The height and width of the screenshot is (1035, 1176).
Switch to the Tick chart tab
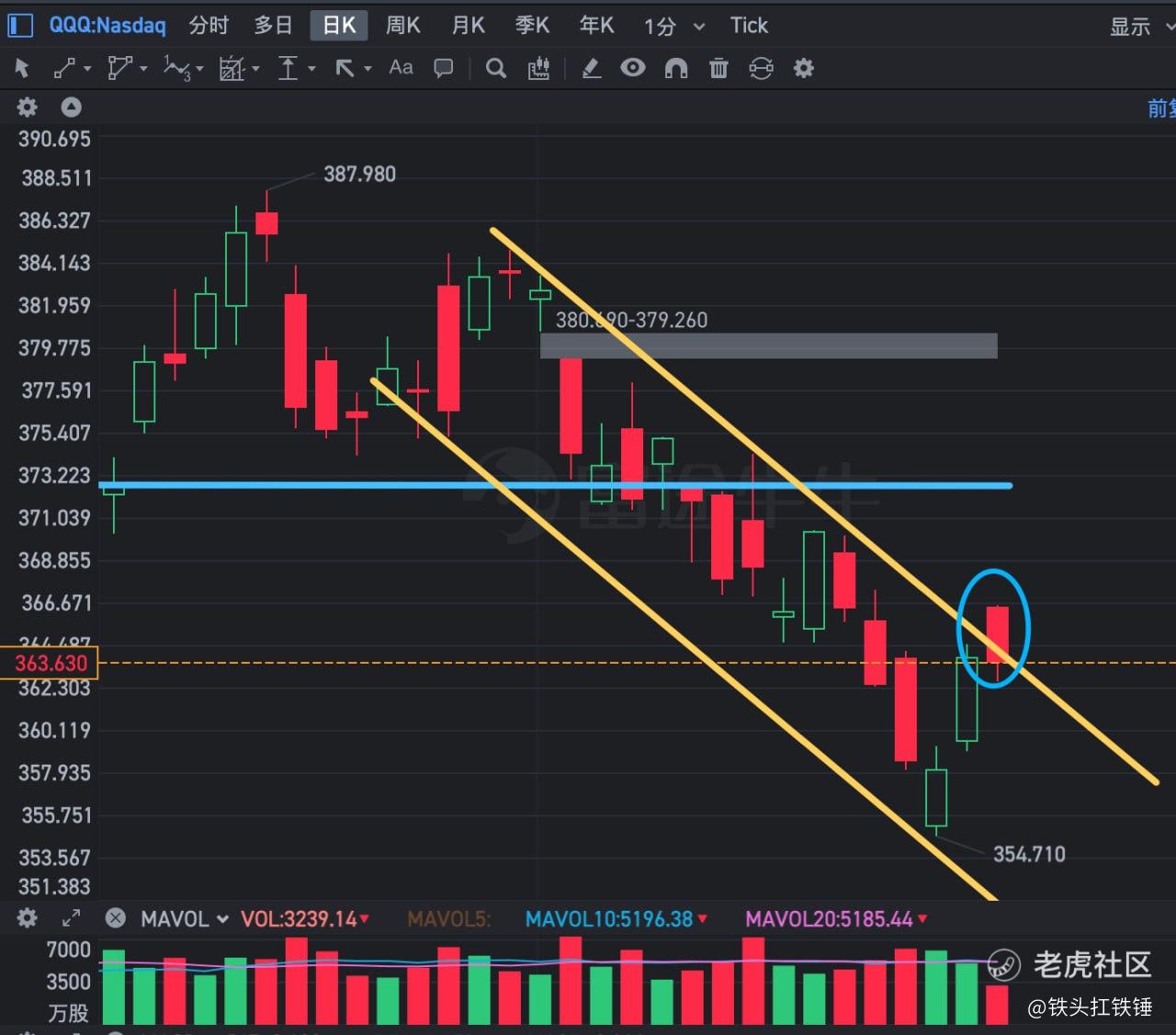(x=749, y=26)
